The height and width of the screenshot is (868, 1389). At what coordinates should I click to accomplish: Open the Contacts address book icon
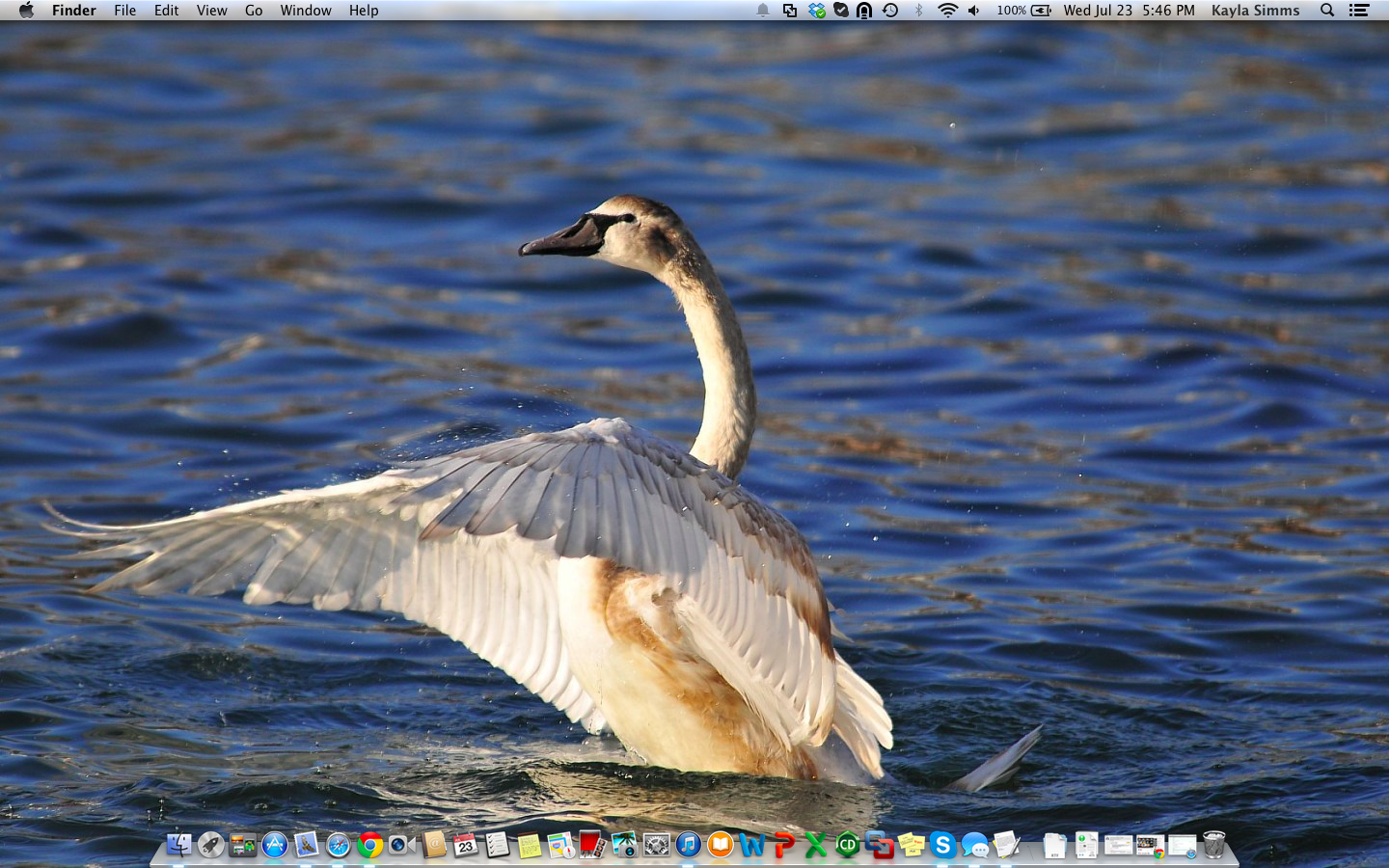click(x=433, y=846)
